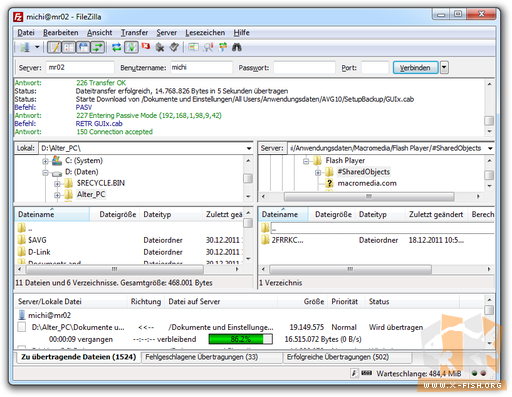Select C: (System) drive icon

coord(57,160)
